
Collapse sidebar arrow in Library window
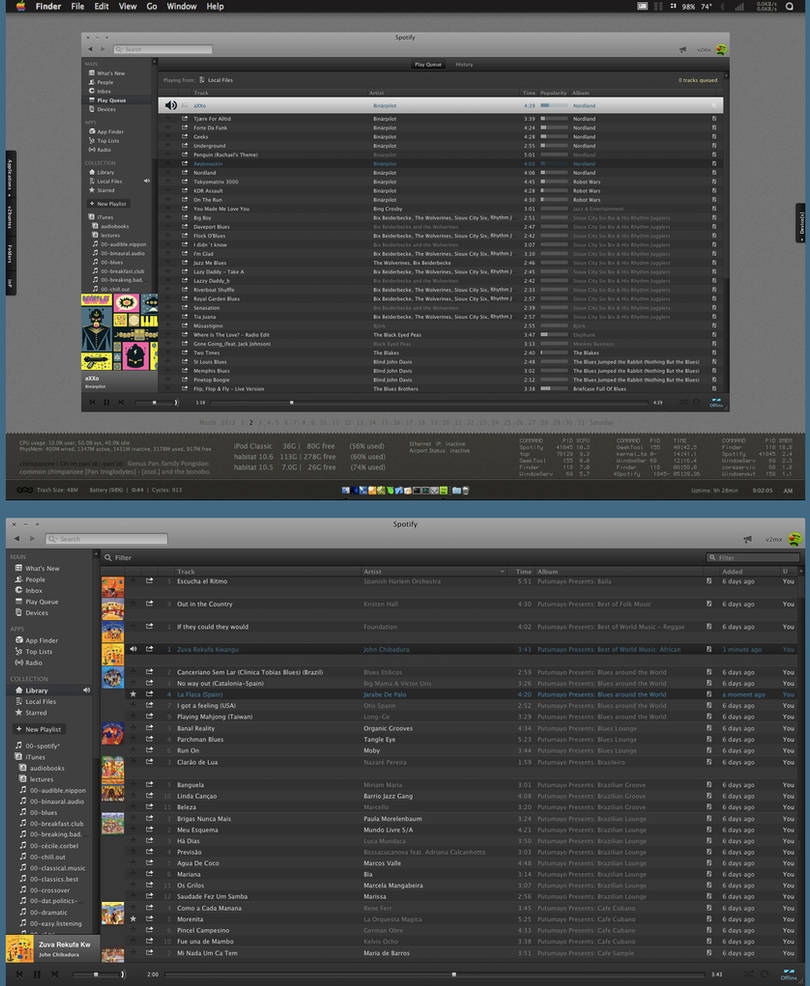click(96, 555)
